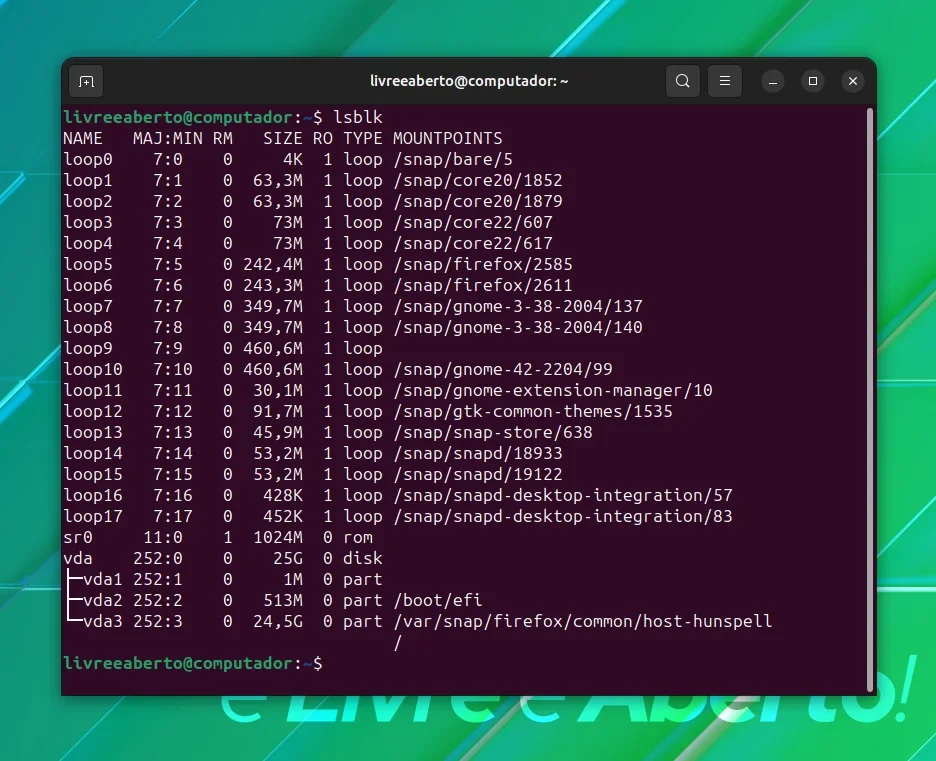
Task: Click the sr0 rom device row
Action: tap(218, 537)
